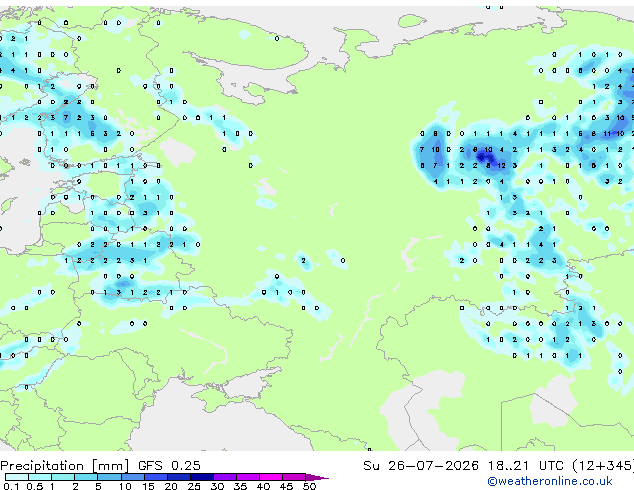Click the '20' legend scale label
The width and height of the screenshot is (634, 490).
tap(171, 486)
